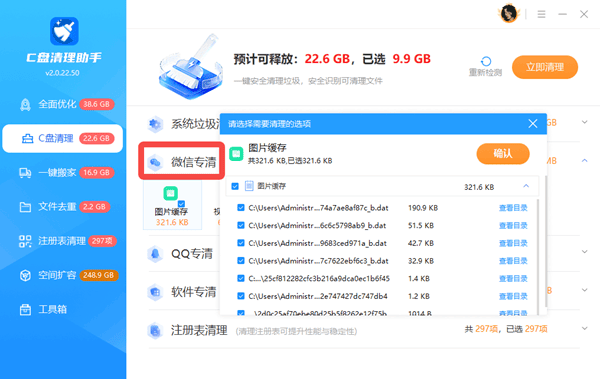Click the grid icon for 注册表清理 sidebar
600x379 pixels.
point(25,241)
